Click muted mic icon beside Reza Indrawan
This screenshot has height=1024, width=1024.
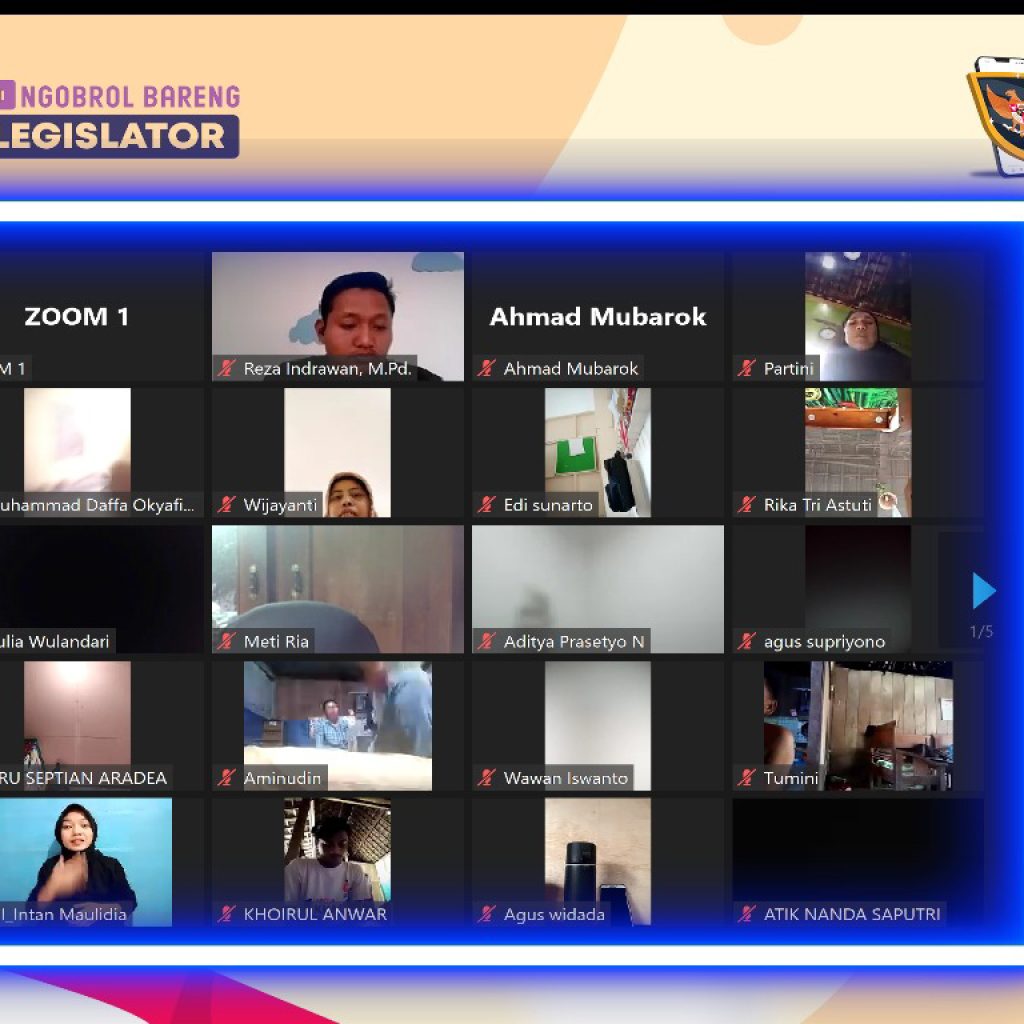point(227,369)
